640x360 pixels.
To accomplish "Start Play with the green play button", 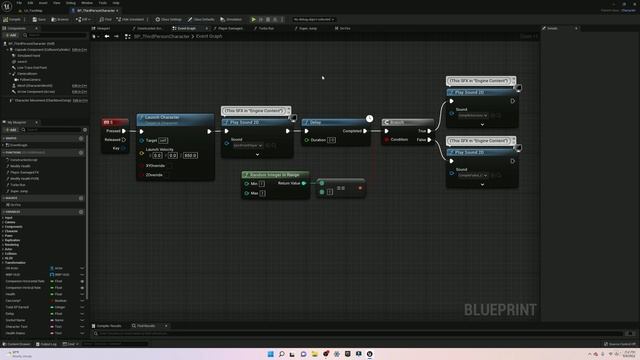I will click(253, 19).
